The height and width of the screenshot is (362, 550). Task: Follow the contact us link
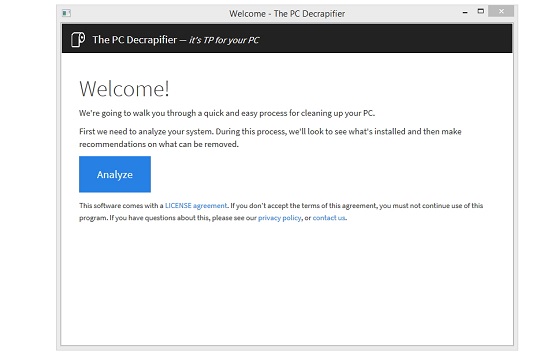point(329,218)
